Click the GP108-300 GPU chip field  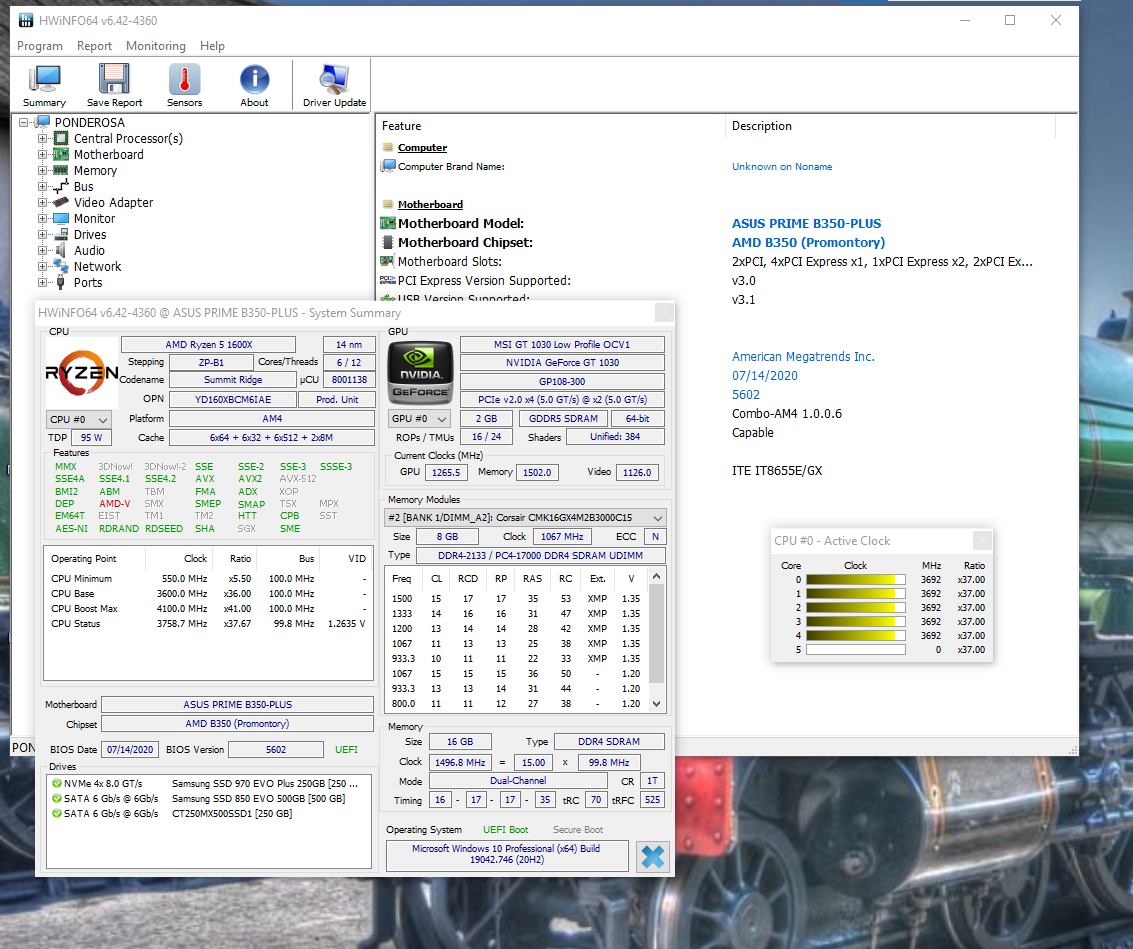click(x=562, y=382)
